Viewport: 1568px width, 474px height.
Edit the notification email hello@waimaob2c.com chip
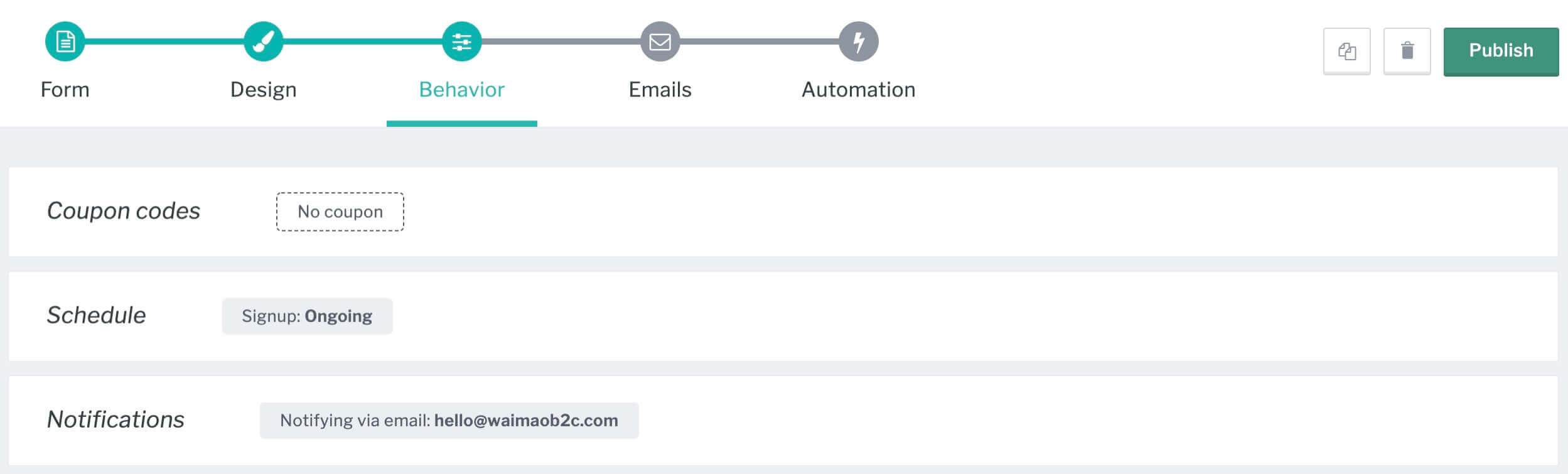449,420
